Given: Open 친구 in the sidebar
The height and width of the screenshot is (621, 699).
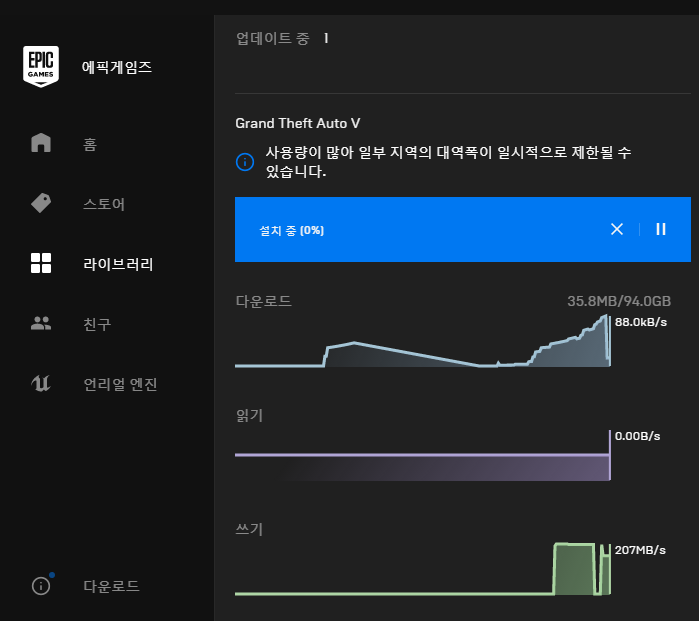Looking at the screenshot, I should (x=97, y=324).
